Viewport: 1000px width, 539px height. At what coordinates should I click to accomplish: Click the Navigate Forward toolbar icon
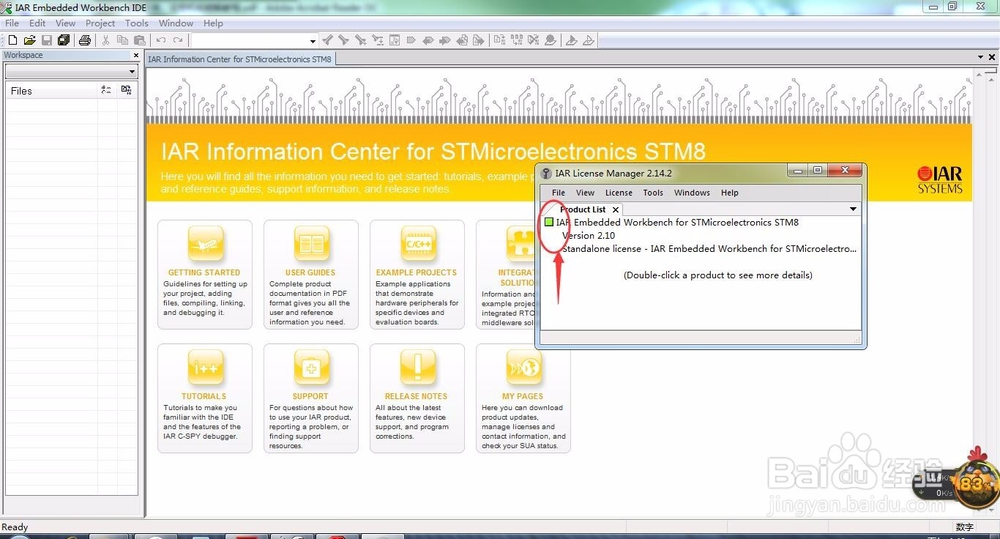click(x=479, y=40)
